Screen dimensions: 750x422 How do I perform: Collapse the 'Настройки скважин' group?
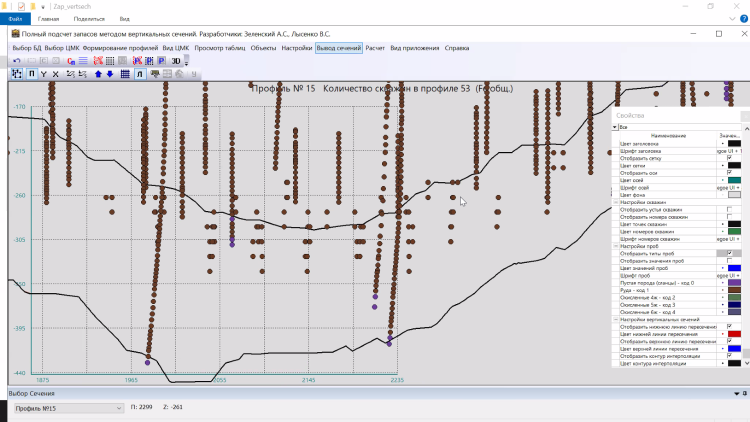pyautogui.click(x=615, y=202)
